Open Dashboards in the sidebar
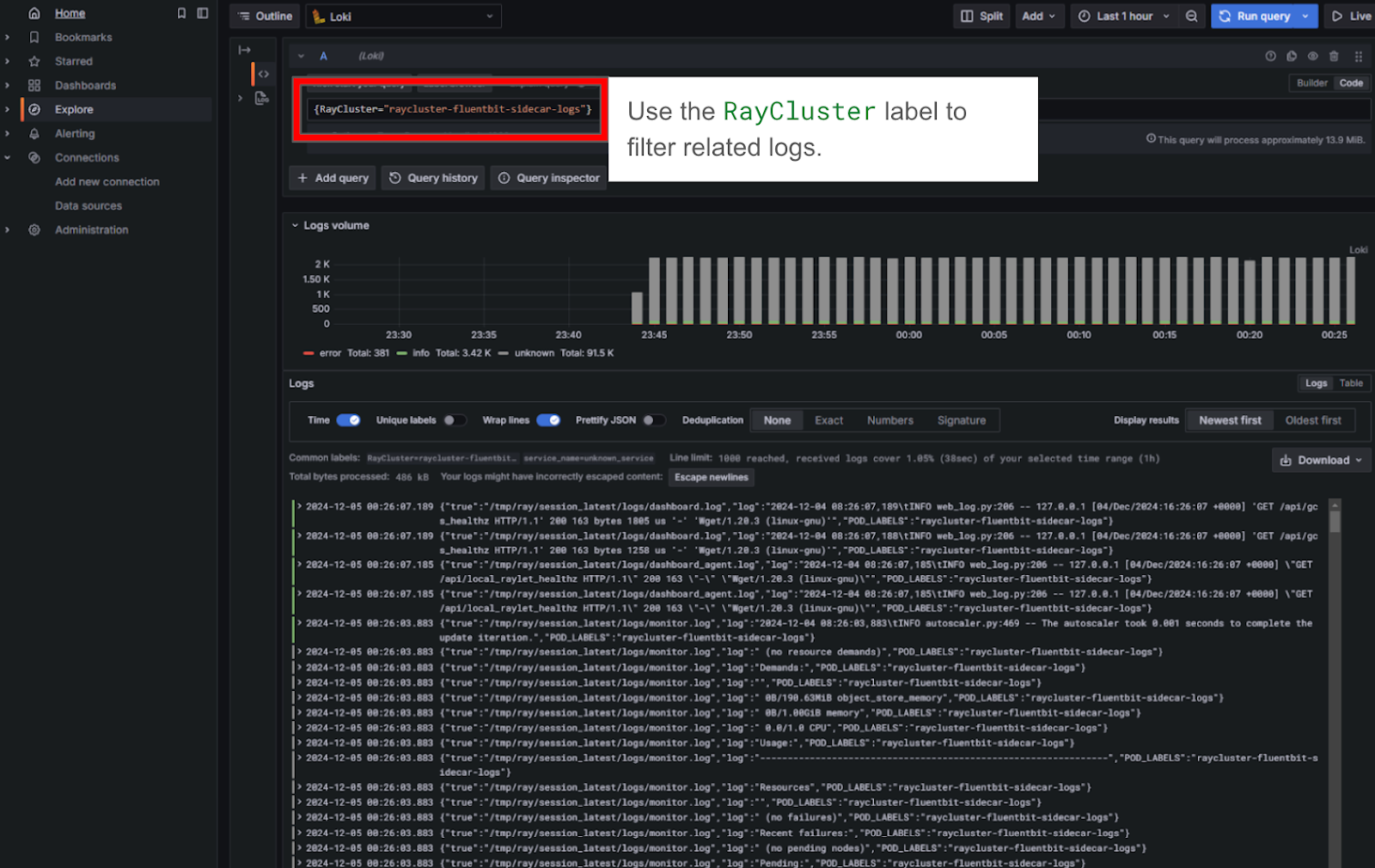Screen dimensions: 1375x868 click(x=85, y=85)
